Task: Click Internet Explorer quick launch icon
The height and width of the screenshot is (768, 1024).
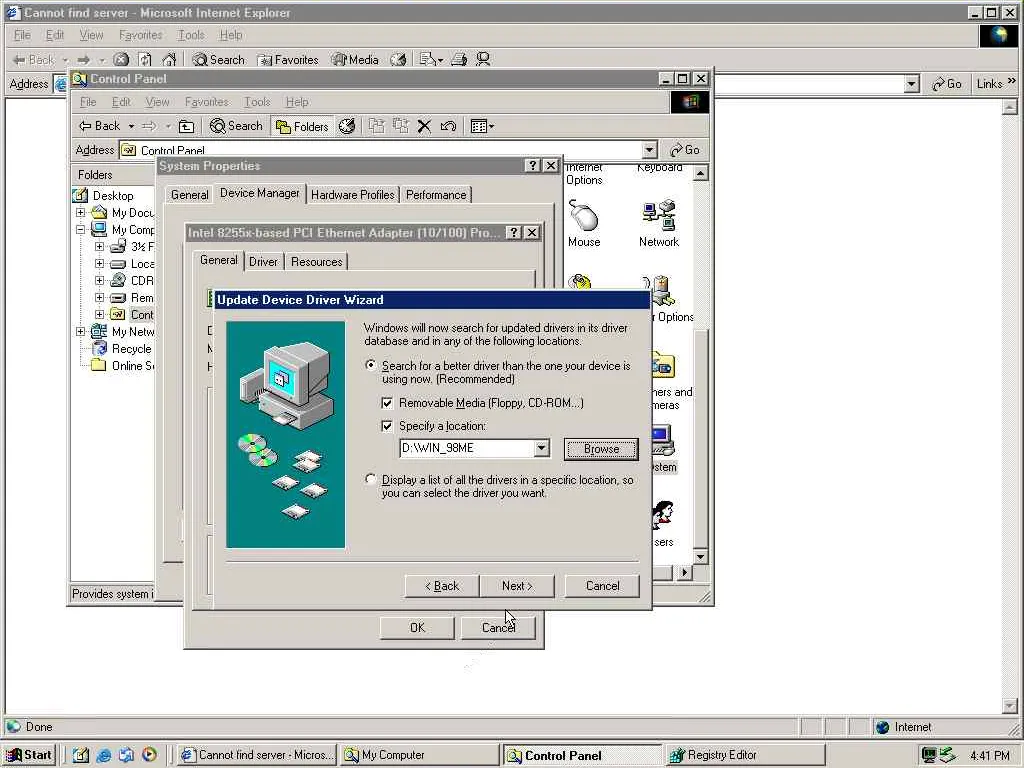Action: click(103, 755)
